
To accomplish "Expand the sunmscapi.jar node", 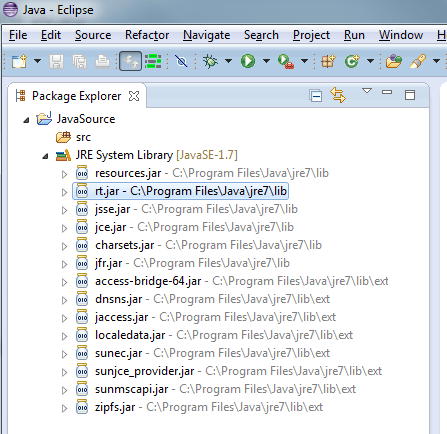I will pyautogui.click(x=64, y=390).
